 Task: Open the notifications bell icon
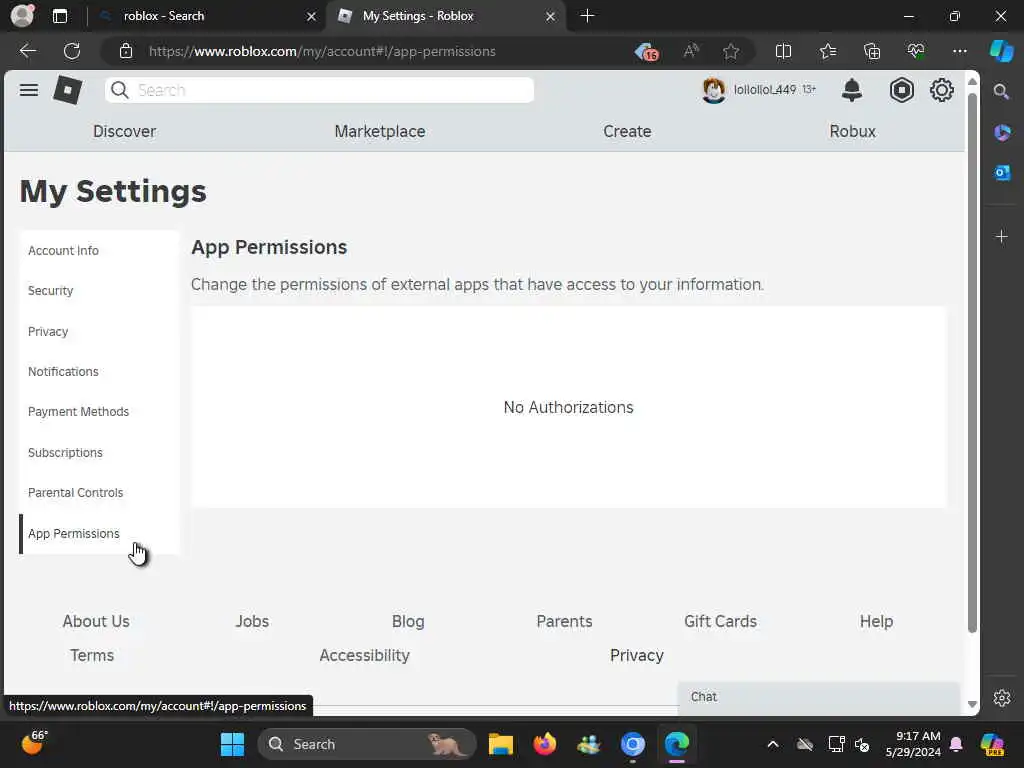(852, 90)
